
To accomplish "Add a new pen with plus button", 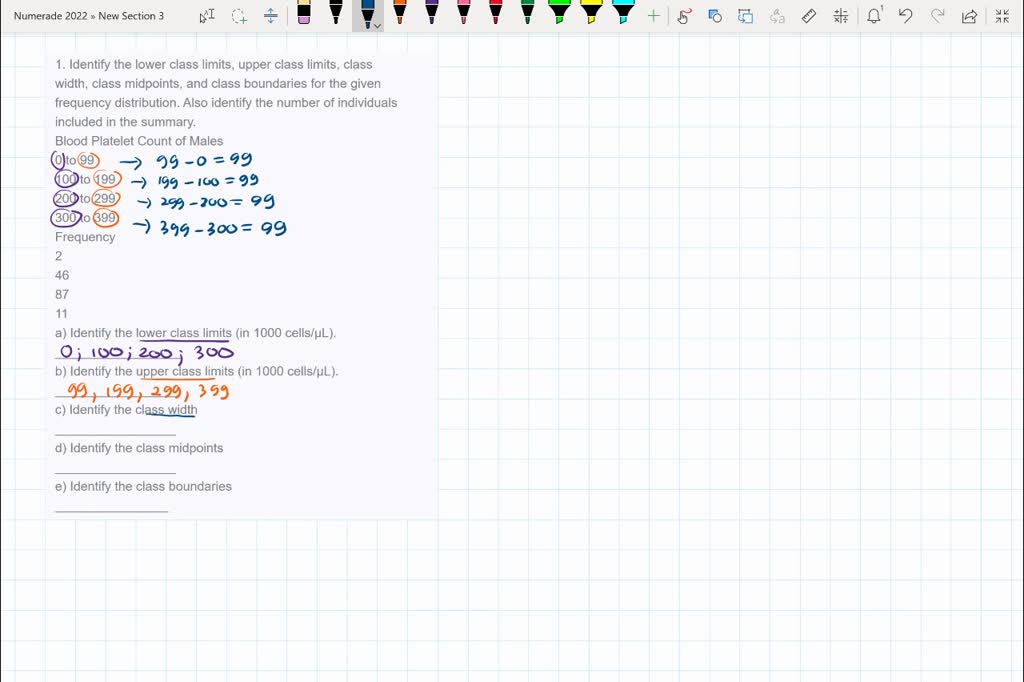I will point(654,16).
